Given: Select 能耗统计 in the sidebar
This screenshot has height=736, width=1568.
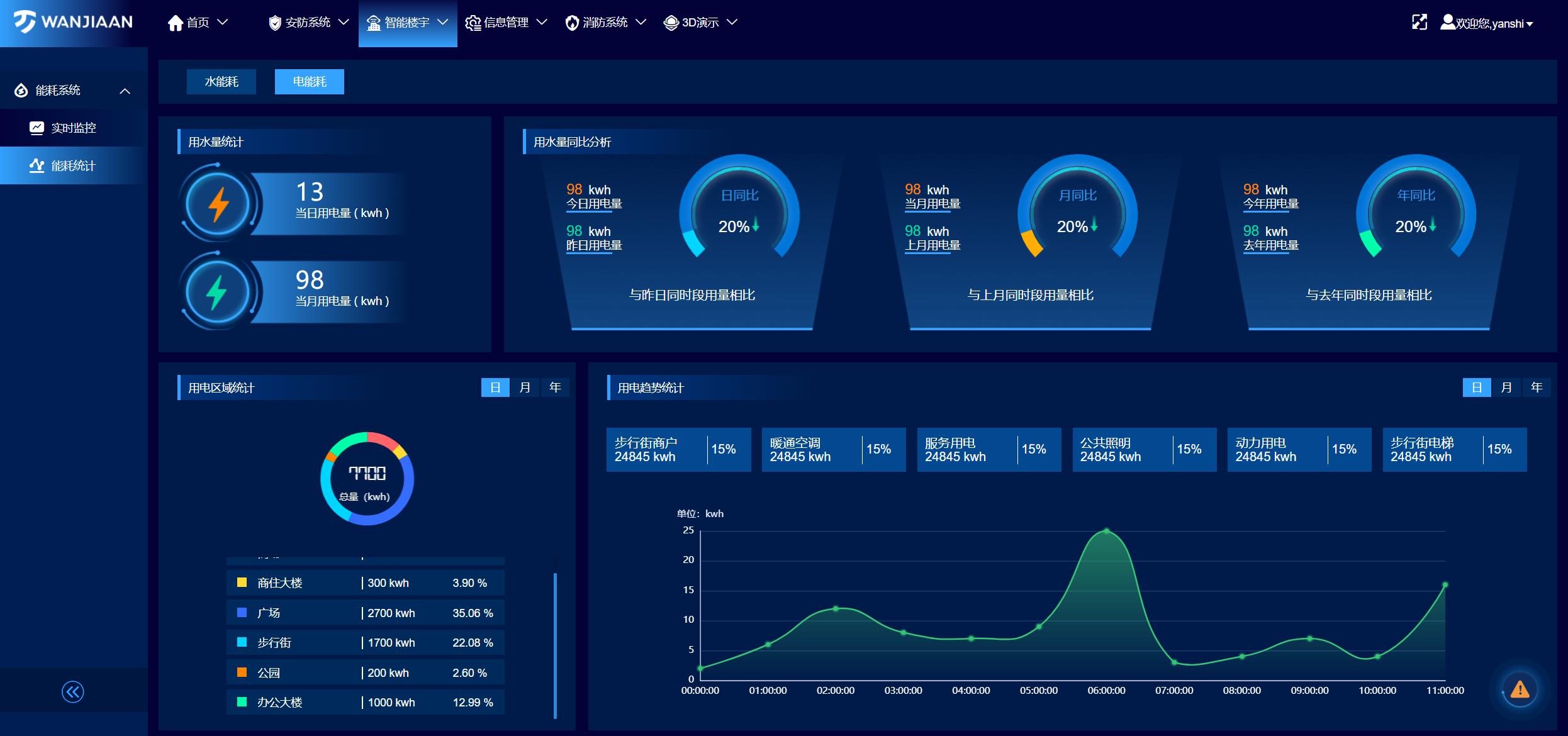Looking at the screenshot, I should (x=73, y=165).
